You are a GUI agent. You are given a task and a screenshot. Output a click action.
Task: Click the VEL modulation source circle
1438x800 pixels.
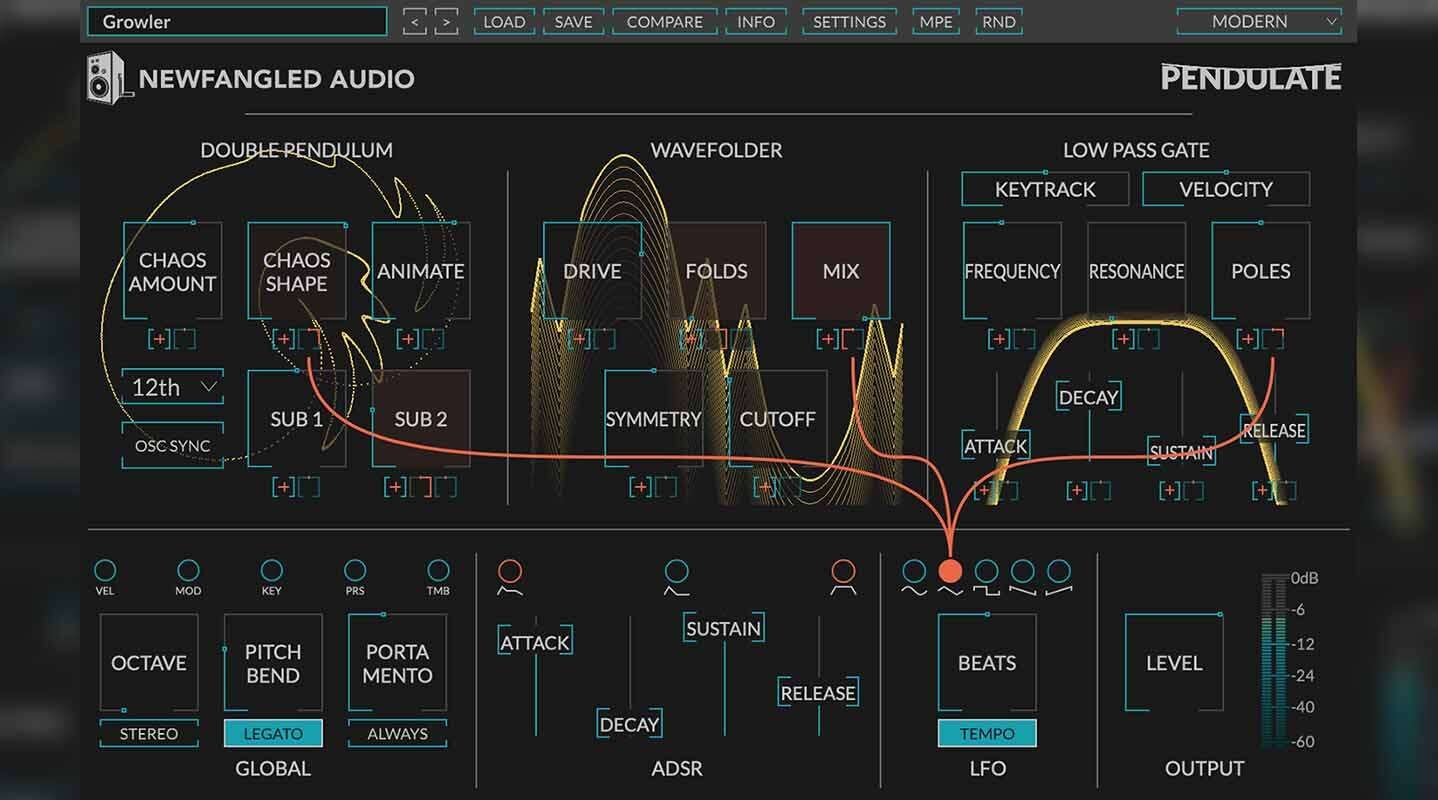104,570
